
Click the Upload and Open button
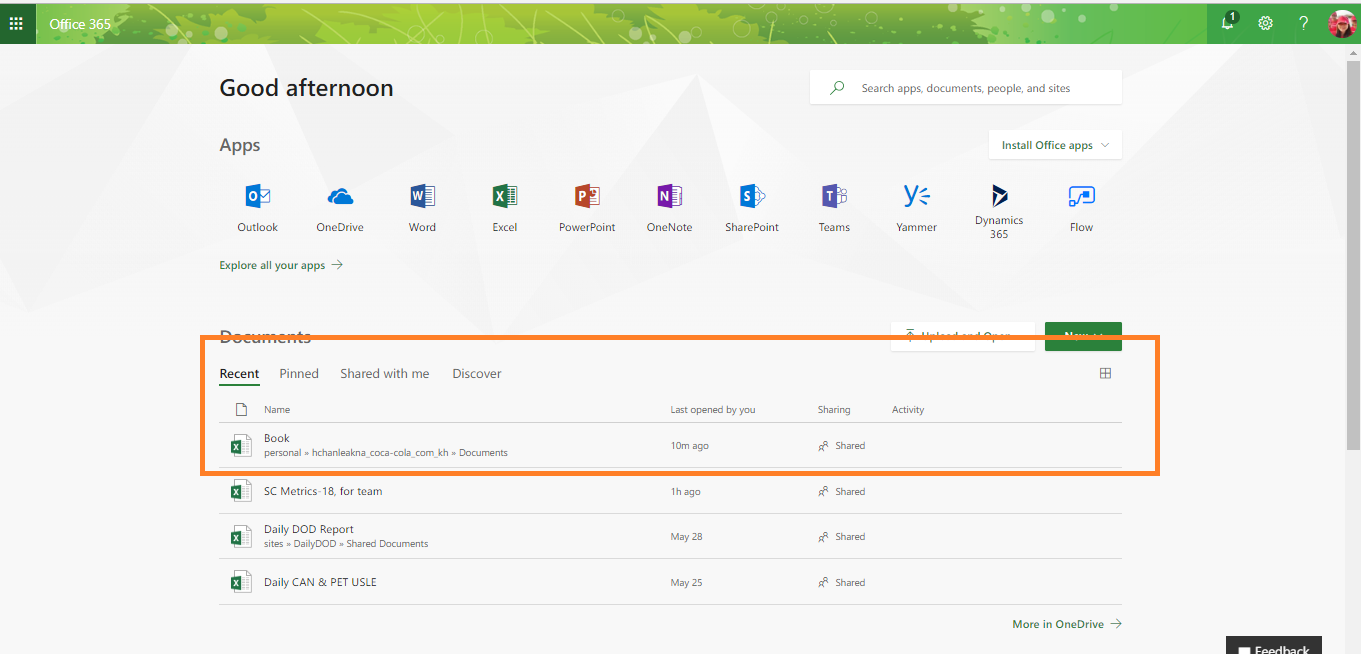point(962,336)
